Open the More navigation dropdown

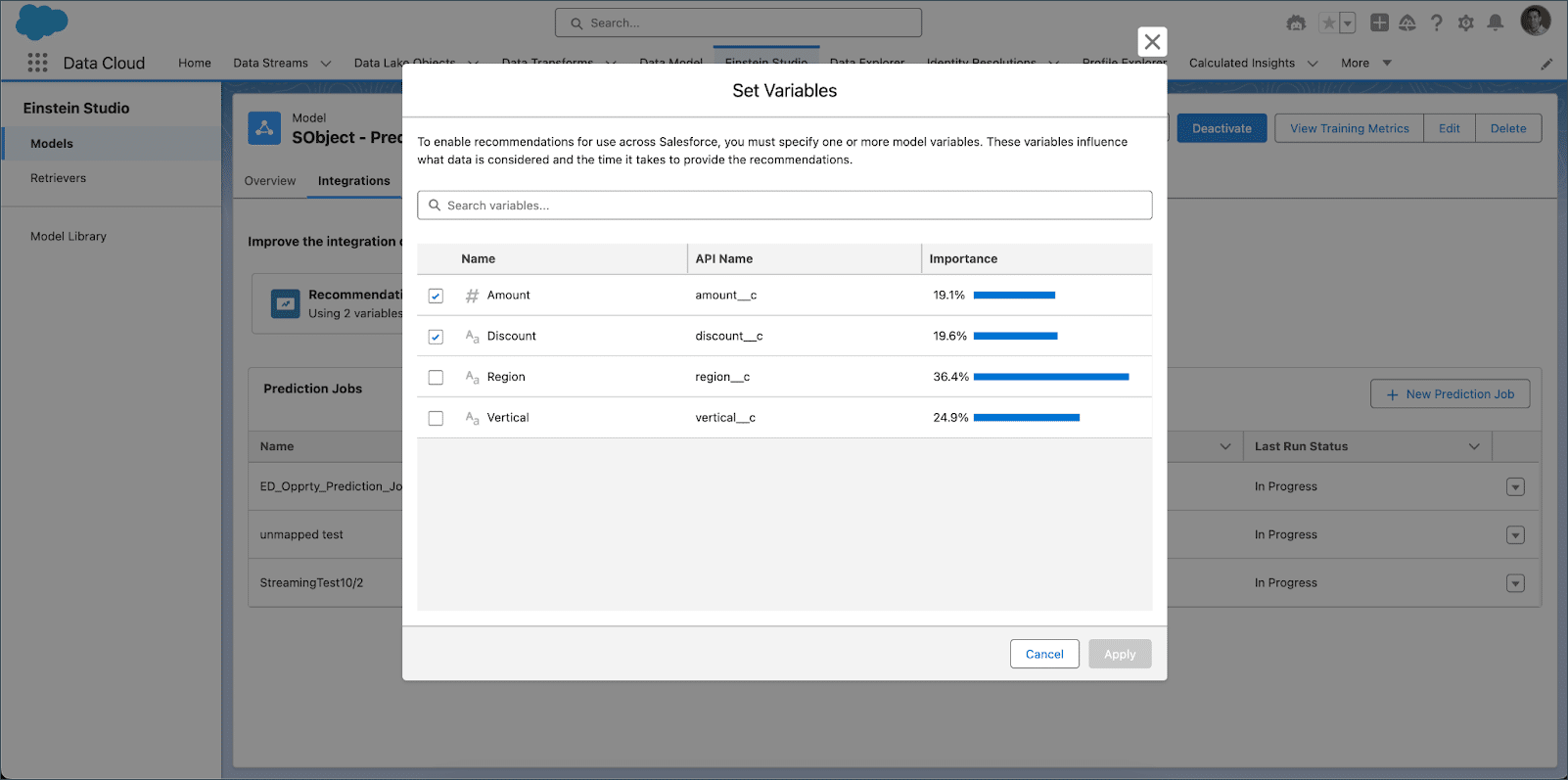tap(1366, 63)
